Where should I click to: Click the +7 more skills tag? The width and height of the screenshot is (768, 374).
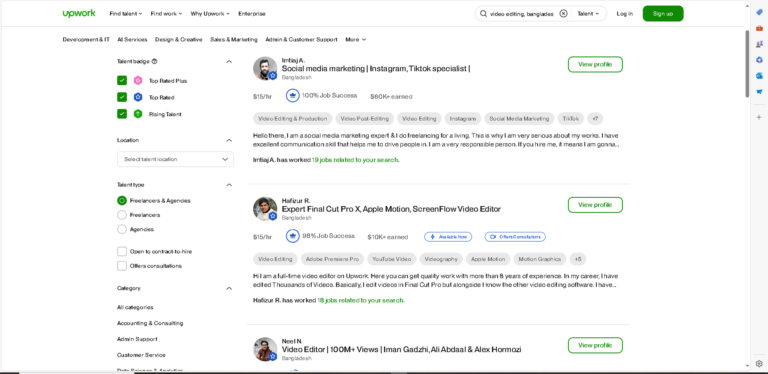click(x=595, y=118)
